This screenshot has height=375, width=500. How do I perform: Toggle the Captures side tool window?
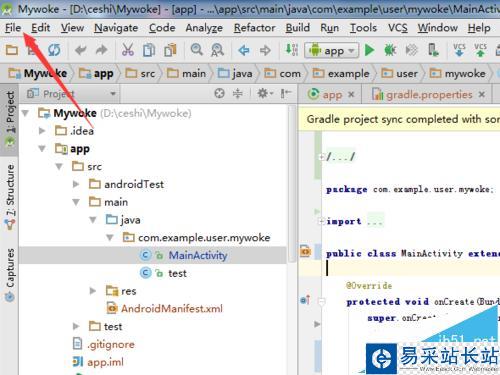[x=10, y=275]
